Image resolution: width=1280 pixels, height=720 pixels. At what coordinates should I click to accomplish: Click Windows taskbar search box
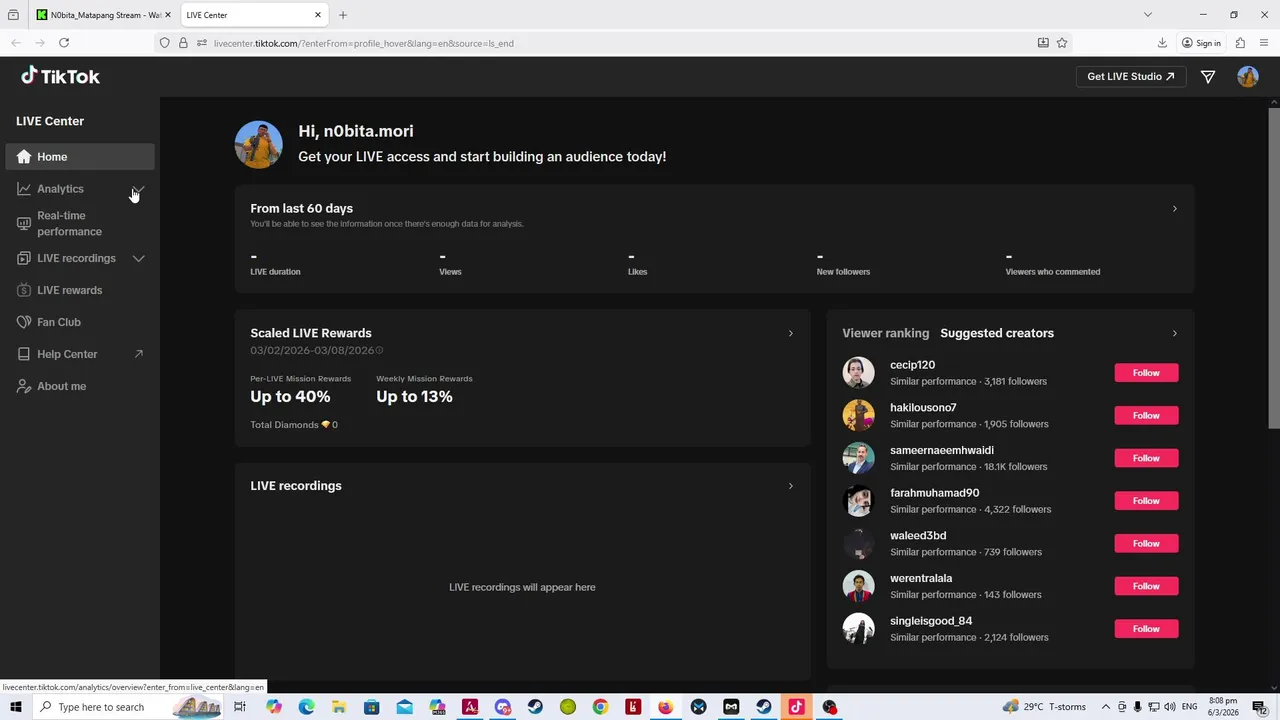tap(130, 707)
